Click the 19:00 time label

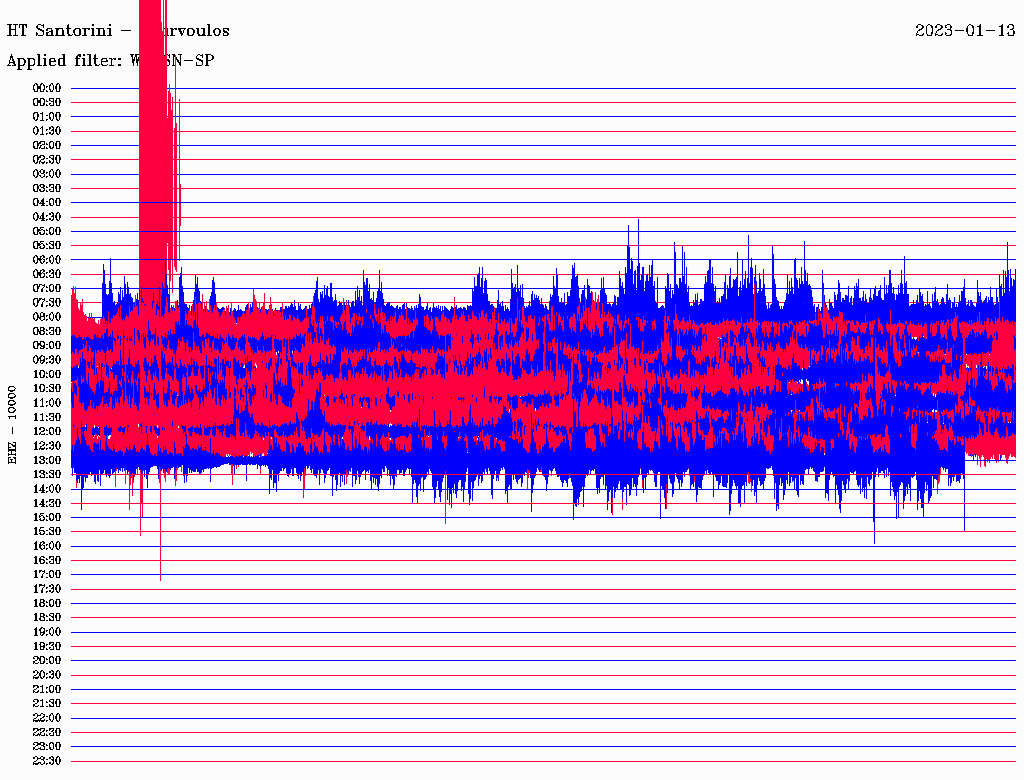click(47, 632)
